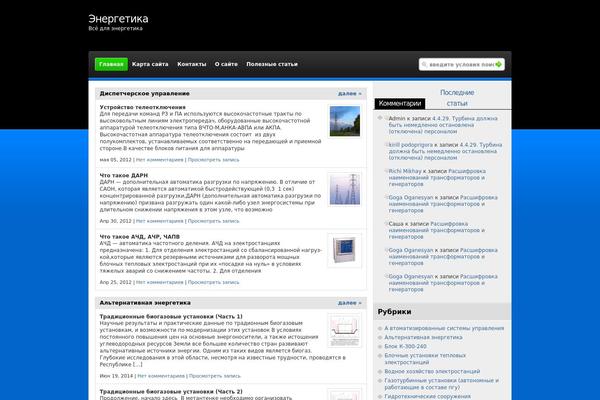600x400 pixels.
Task: Open the О сайте menu item
Action: (x=226, y=64)
